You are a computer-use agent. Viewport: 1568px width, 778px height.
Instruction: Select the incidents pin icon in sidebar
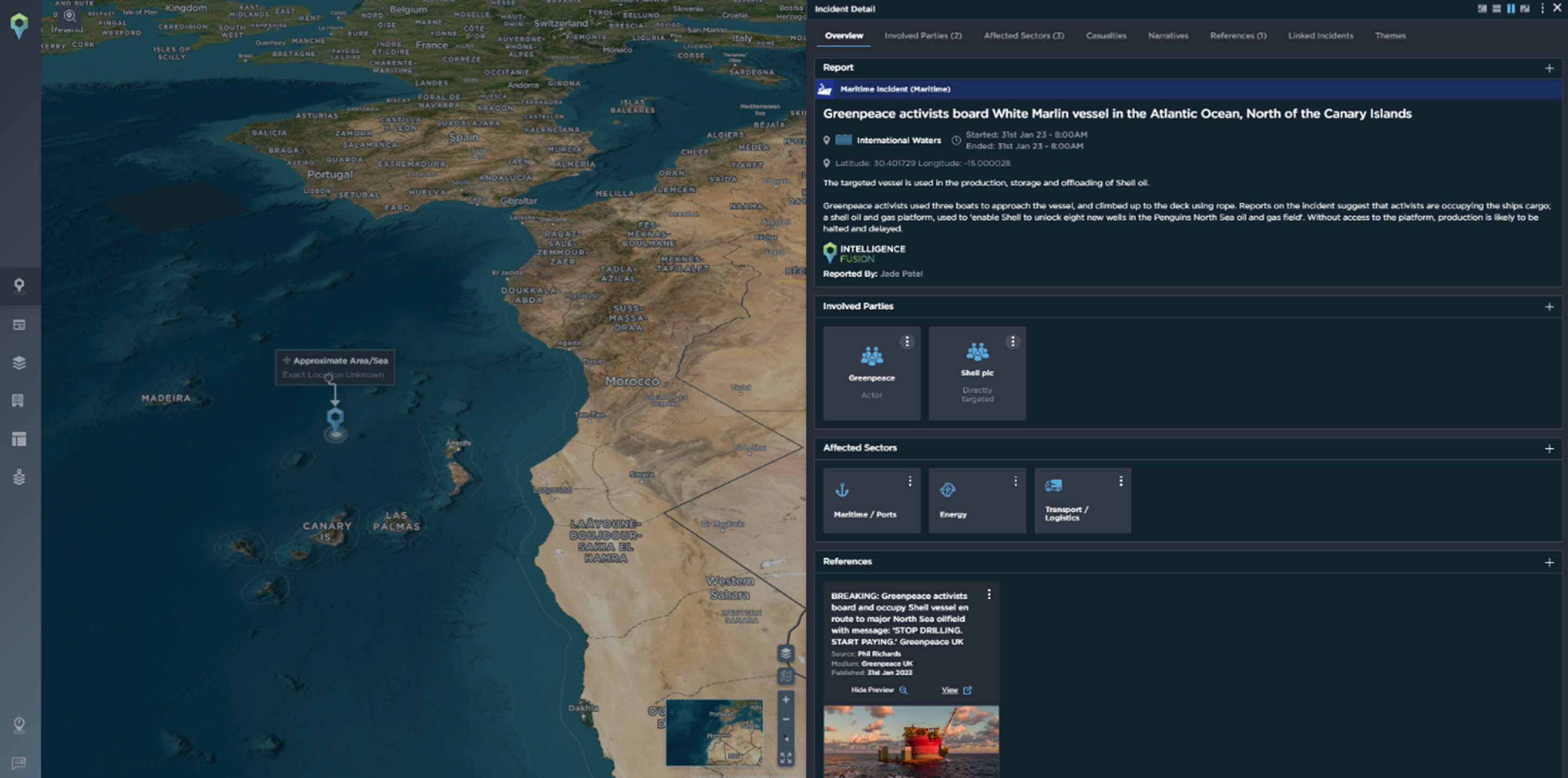[19, 286]
